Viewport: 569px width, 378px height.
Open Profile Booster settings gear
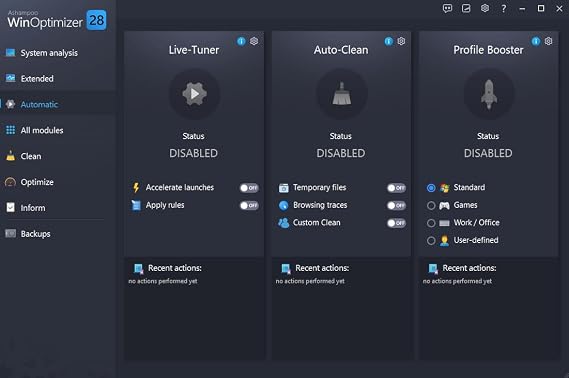point(548,41)
